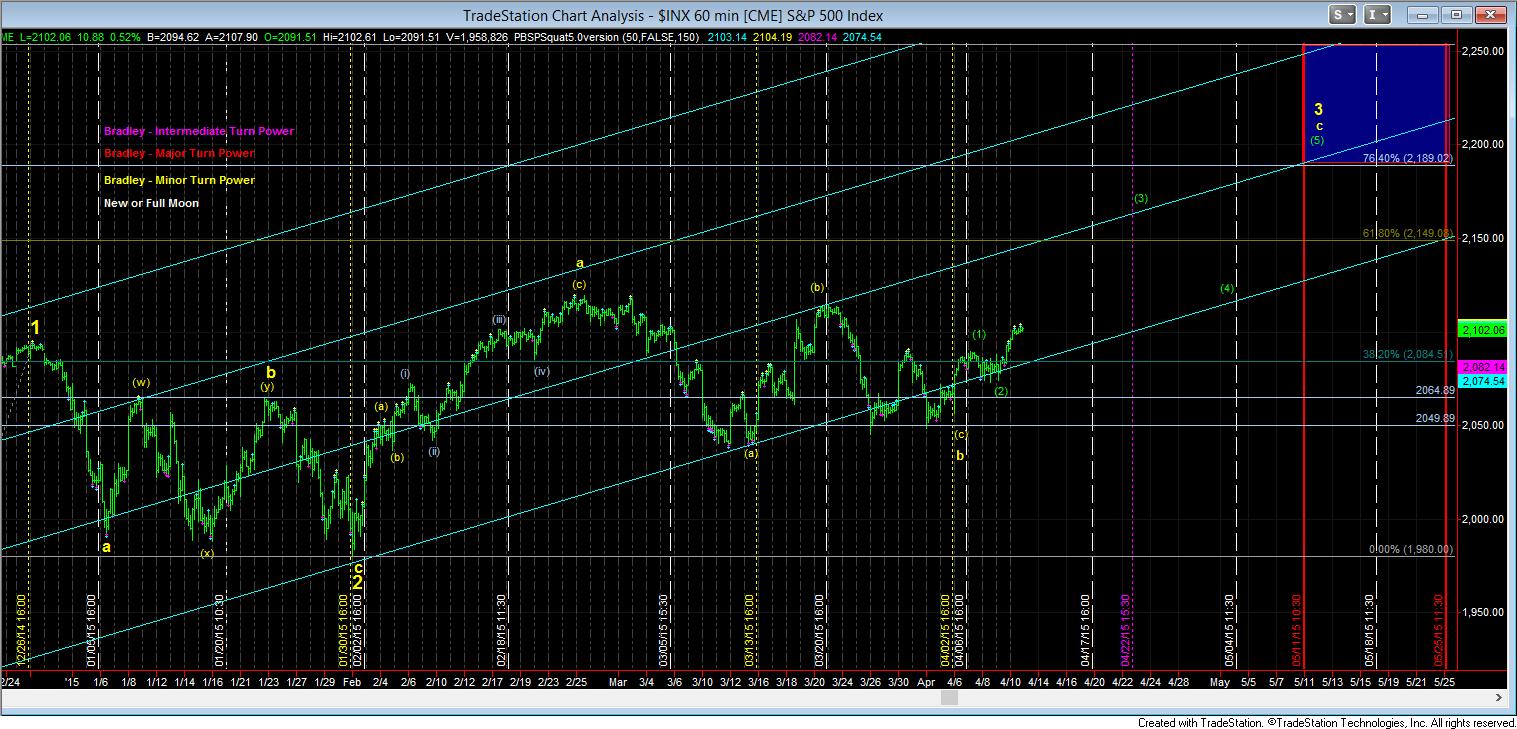Select the 2064.89 horizontal level label

coord(1434,390)
